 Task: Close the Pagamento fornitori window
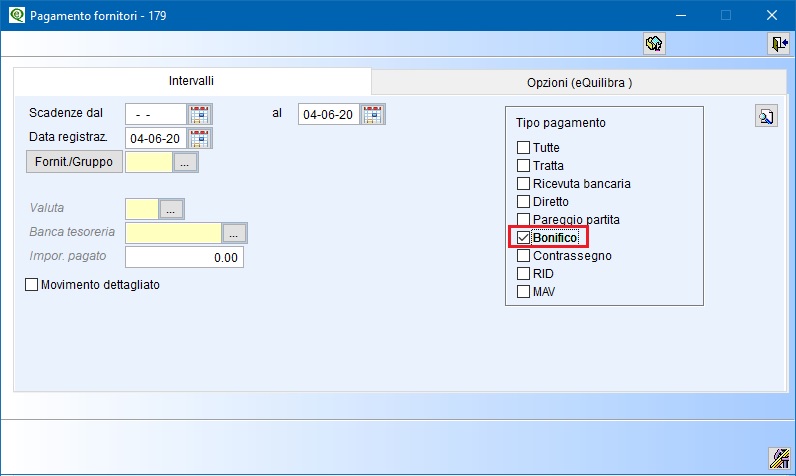pos(772,15)
